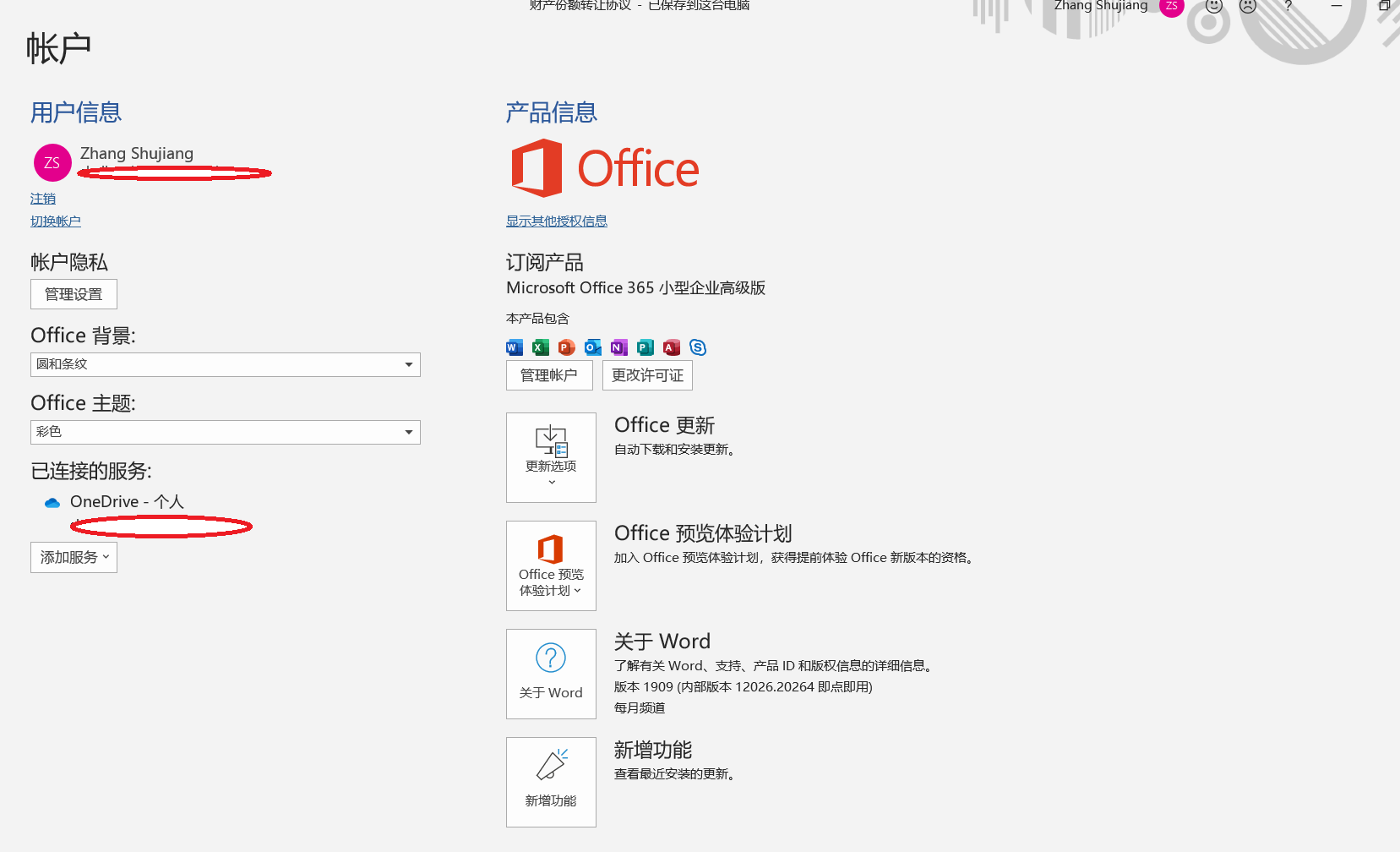Click the Zhang Shujiang name under 用户信息
This screenshot has width=1400, height=852.
click(x=137, y=153)
